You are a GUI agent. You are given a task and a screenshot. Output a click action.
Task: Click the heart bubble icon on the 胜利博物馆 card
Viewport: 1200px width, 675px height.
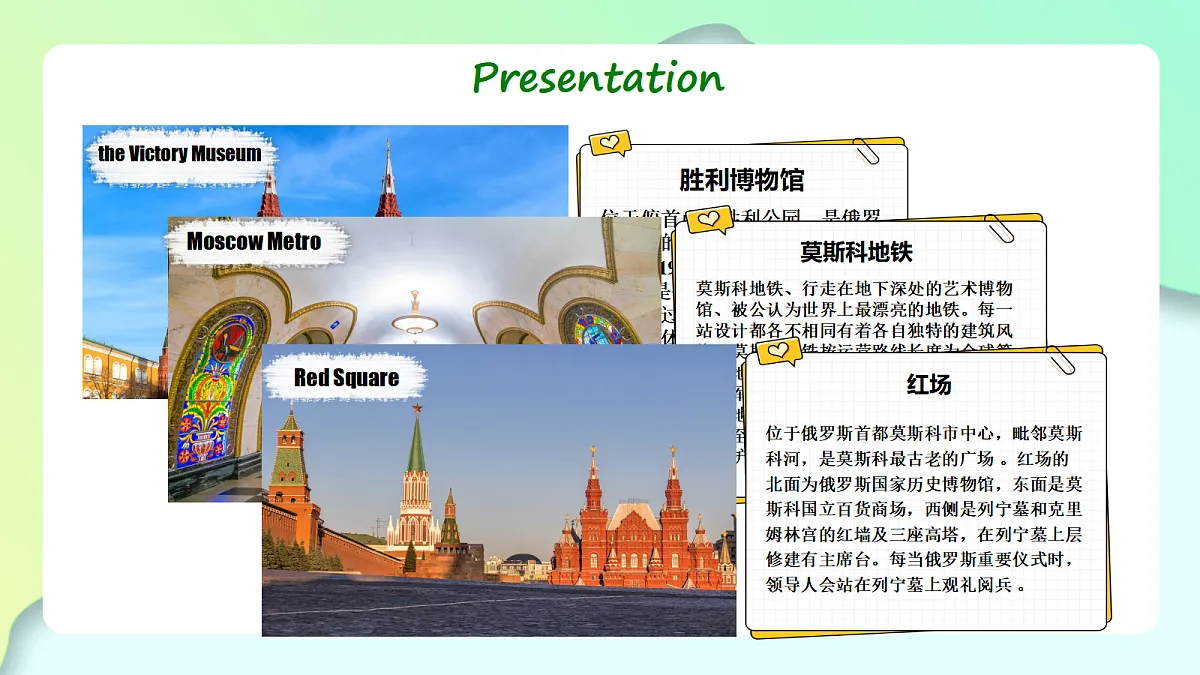(610, 143)
